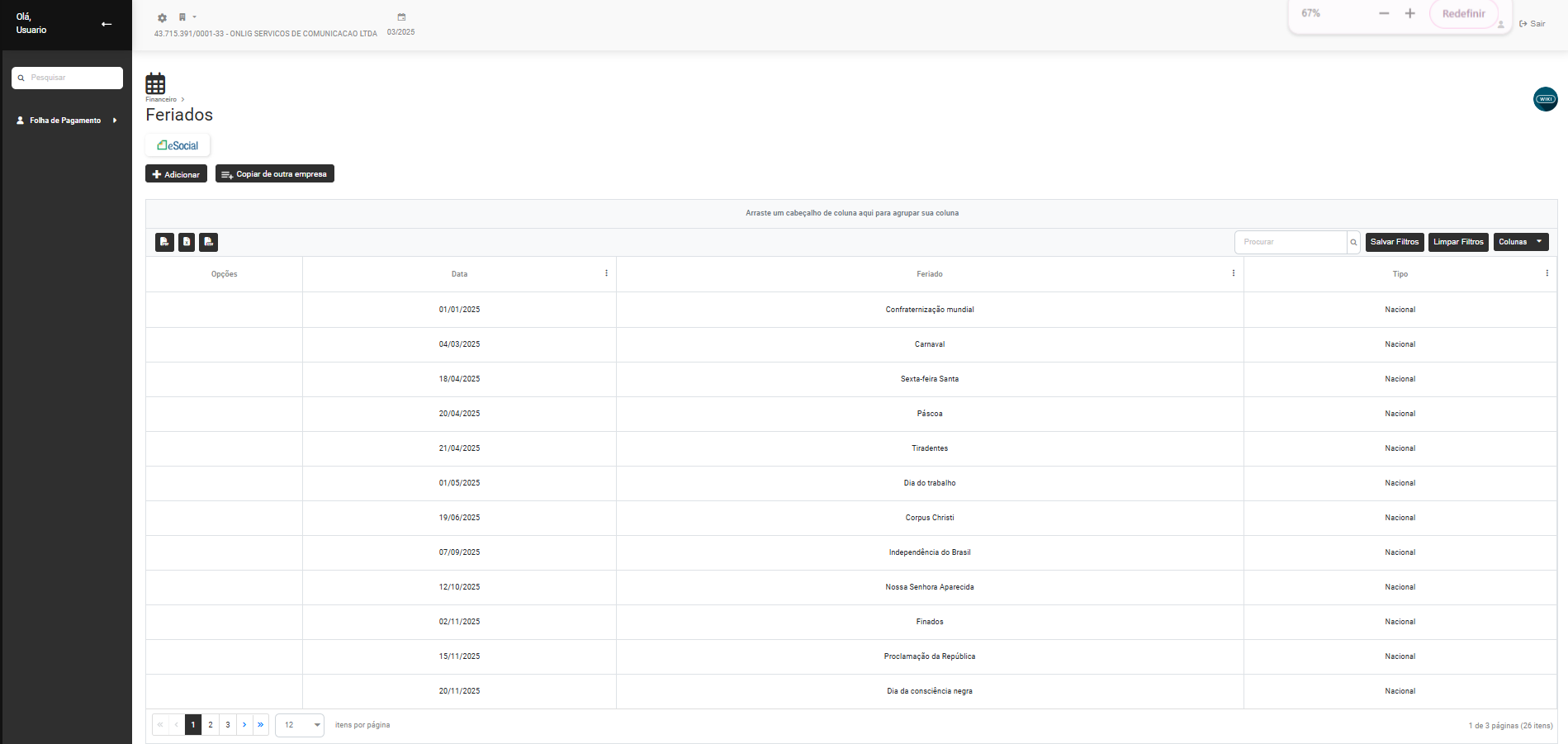This screenshot has width=1568, height=744.
Task: Open the Colunas dropdown
Action: [1520, 242]
